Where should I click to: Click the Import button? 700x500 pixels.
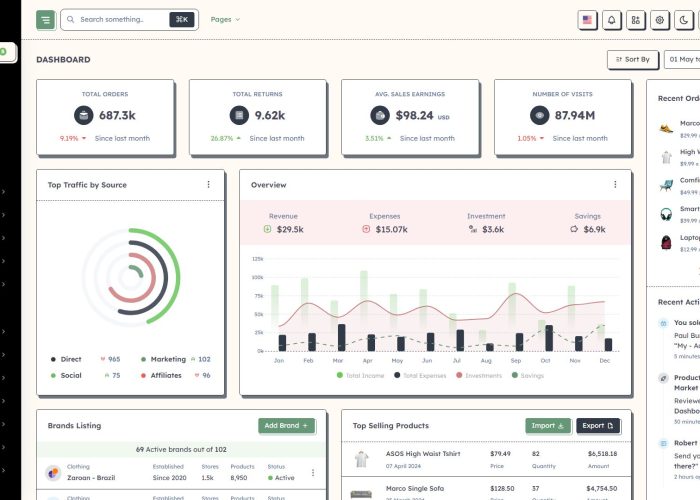click(548, 425)
